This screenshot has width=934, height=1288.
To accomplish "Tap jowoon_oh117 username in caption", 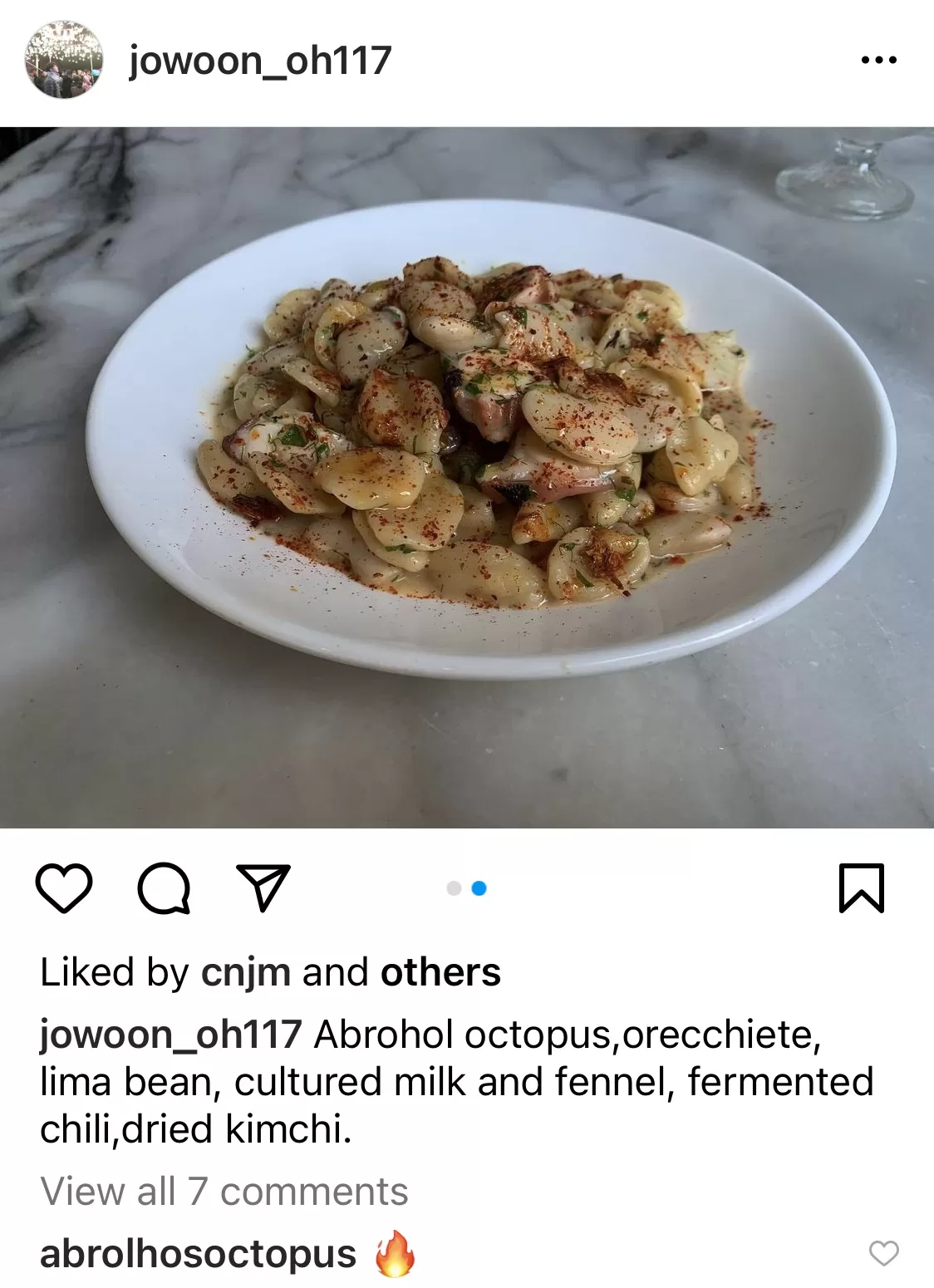I will coord(170,1035).
